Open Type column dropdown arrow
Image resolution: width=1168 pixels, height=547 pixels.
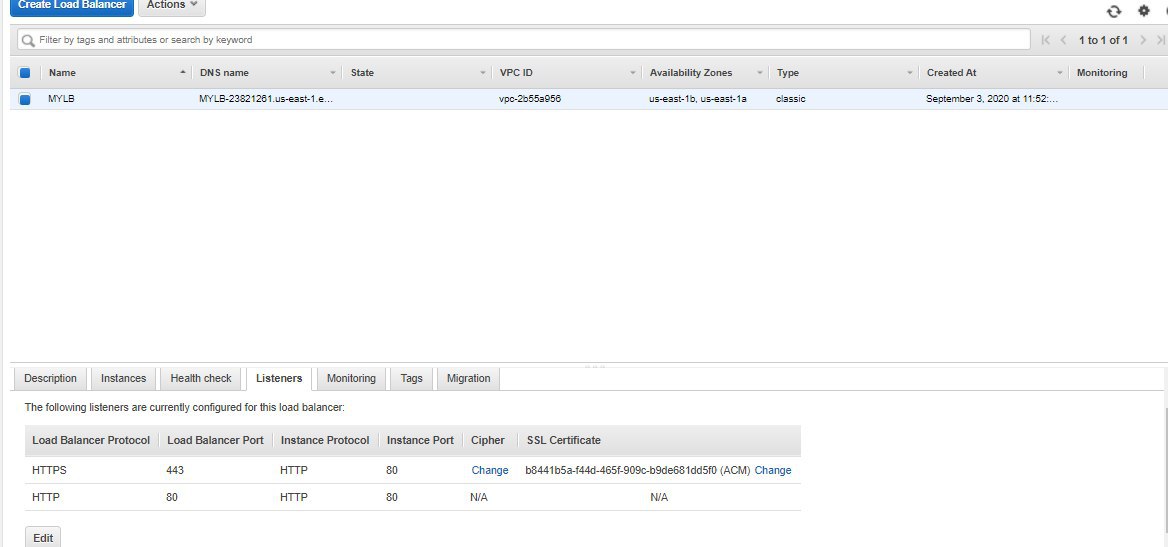click(x=910, y=73)
